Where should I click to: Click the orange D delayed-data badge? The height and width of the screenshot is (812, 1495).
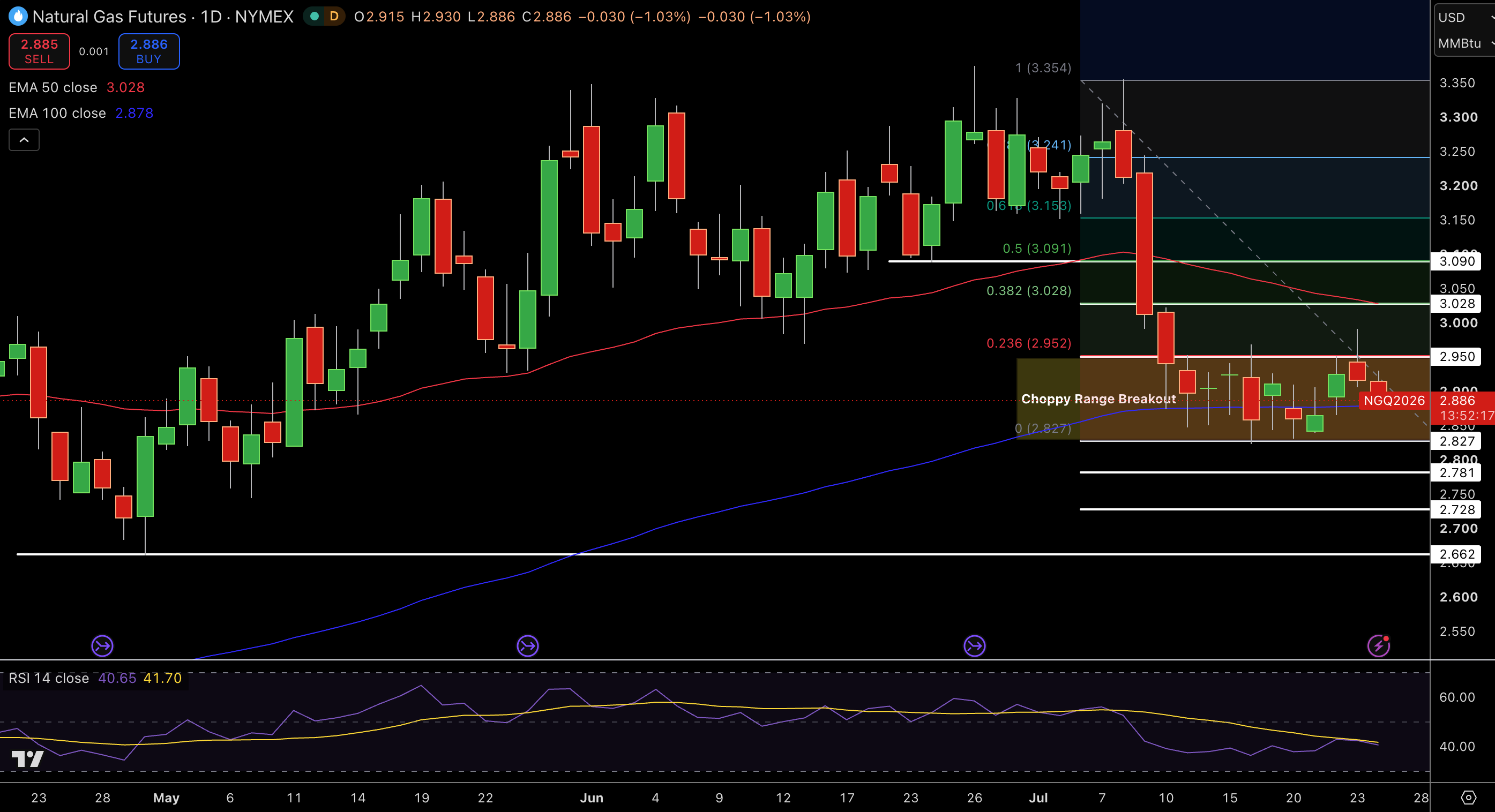click(334, 16)
